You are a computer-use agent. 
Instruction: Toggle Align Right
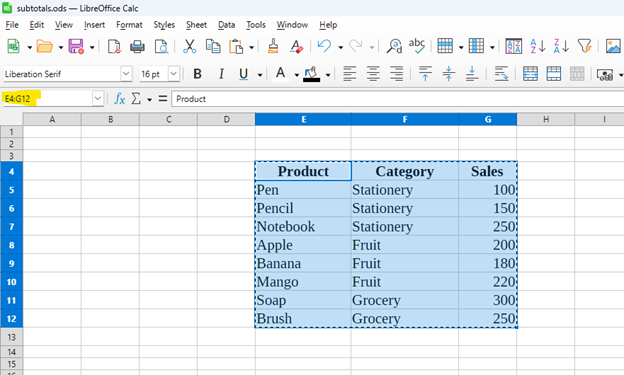[396, 74]
